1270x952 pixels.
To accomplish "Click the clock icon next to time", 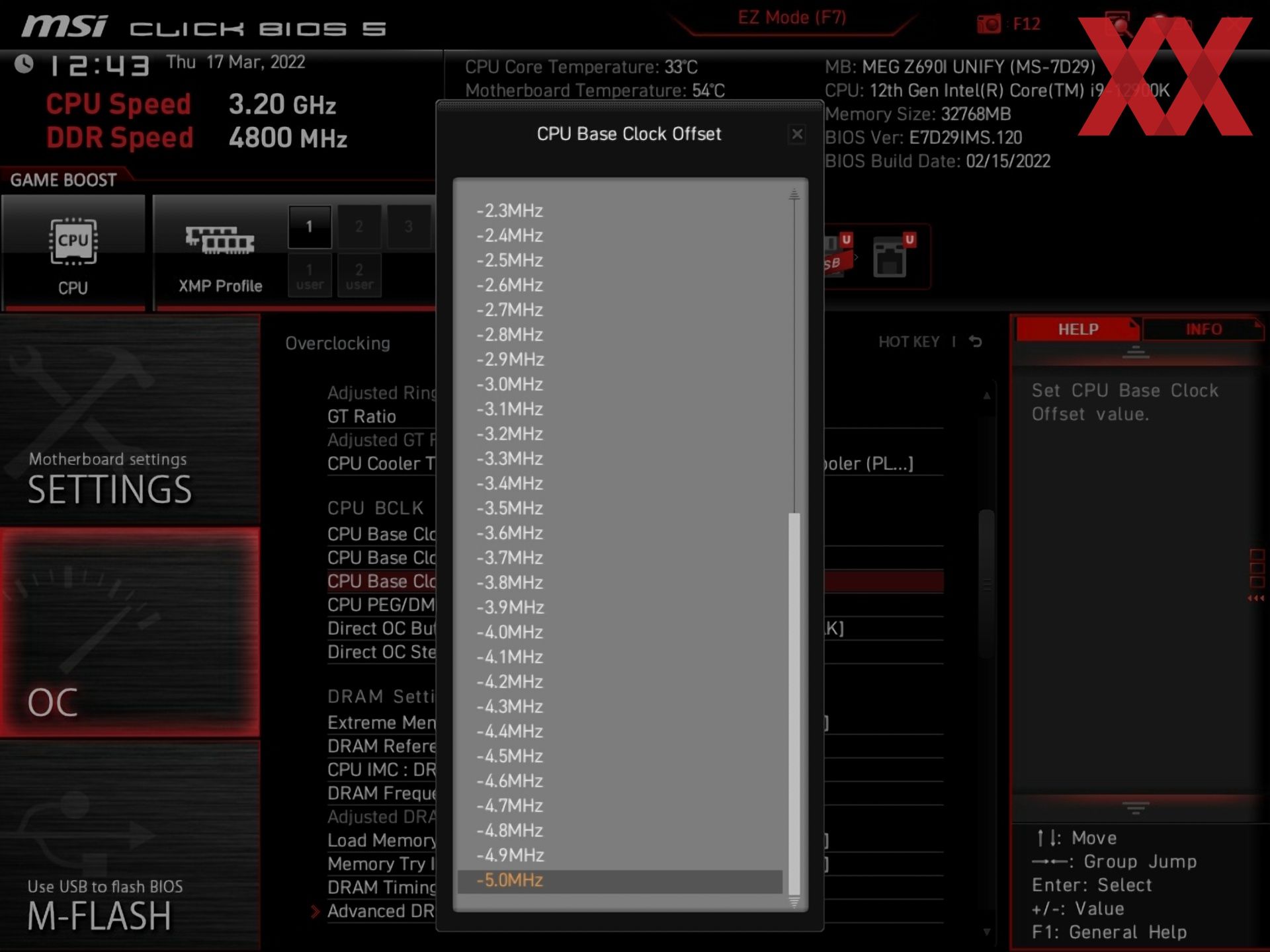I will click(24, 64).
